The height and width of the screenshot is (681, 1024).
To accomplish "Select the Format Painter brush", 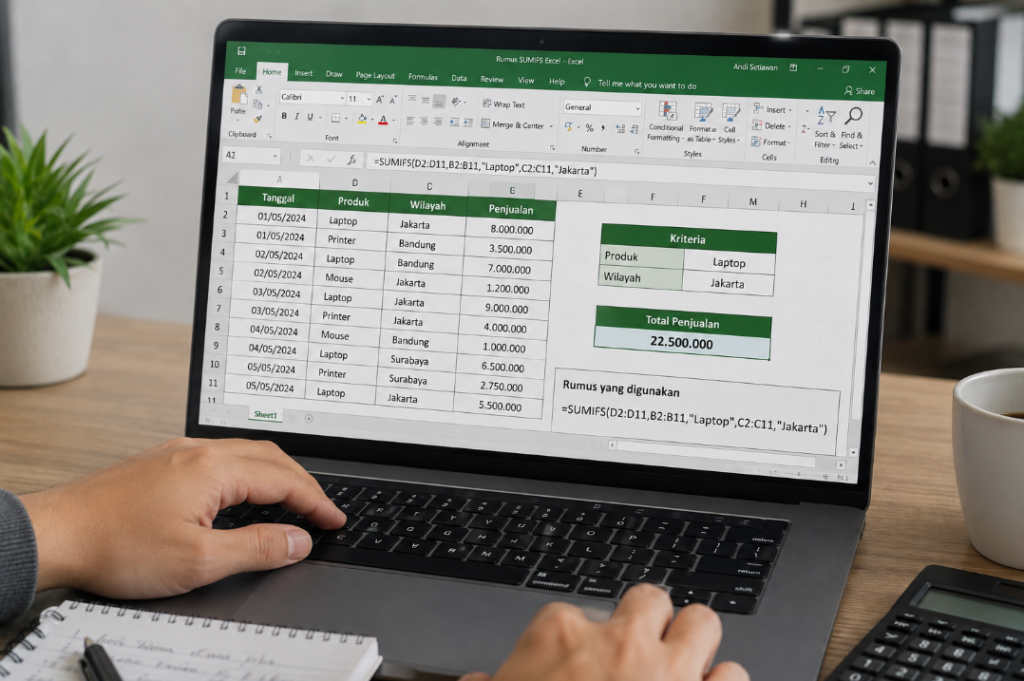I will point(258,119).
